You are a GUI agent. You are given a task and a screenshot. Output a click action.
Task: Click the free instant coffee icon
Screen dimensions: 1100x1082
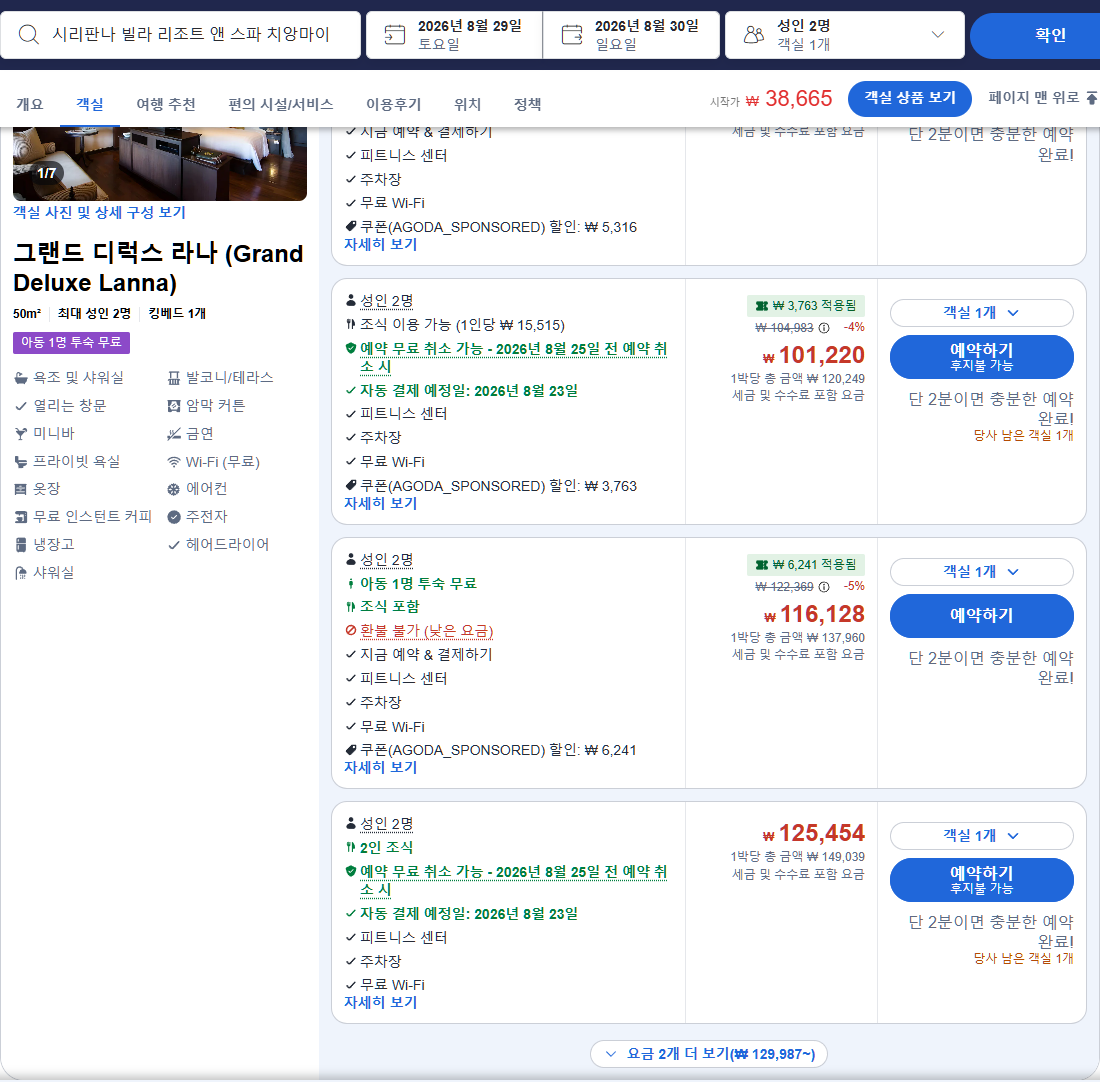[21, 517]
